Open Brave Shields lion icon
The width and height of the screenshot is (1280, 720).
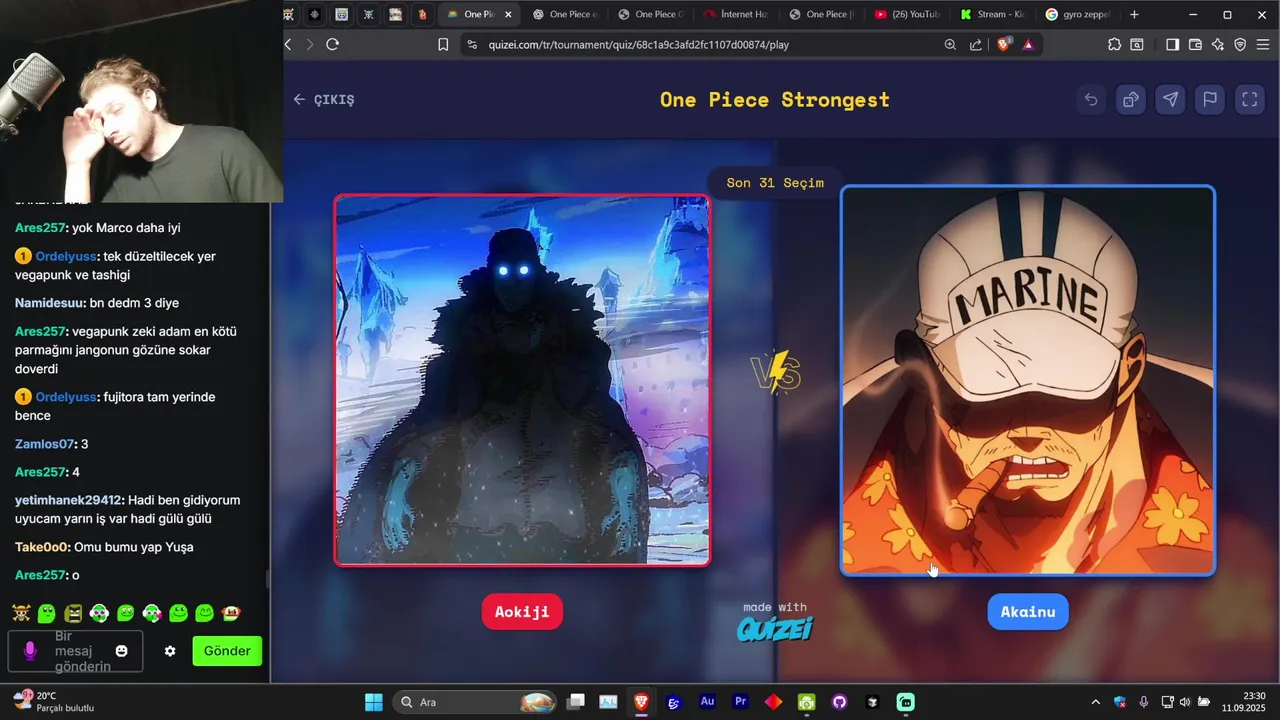coord(1004,44)
